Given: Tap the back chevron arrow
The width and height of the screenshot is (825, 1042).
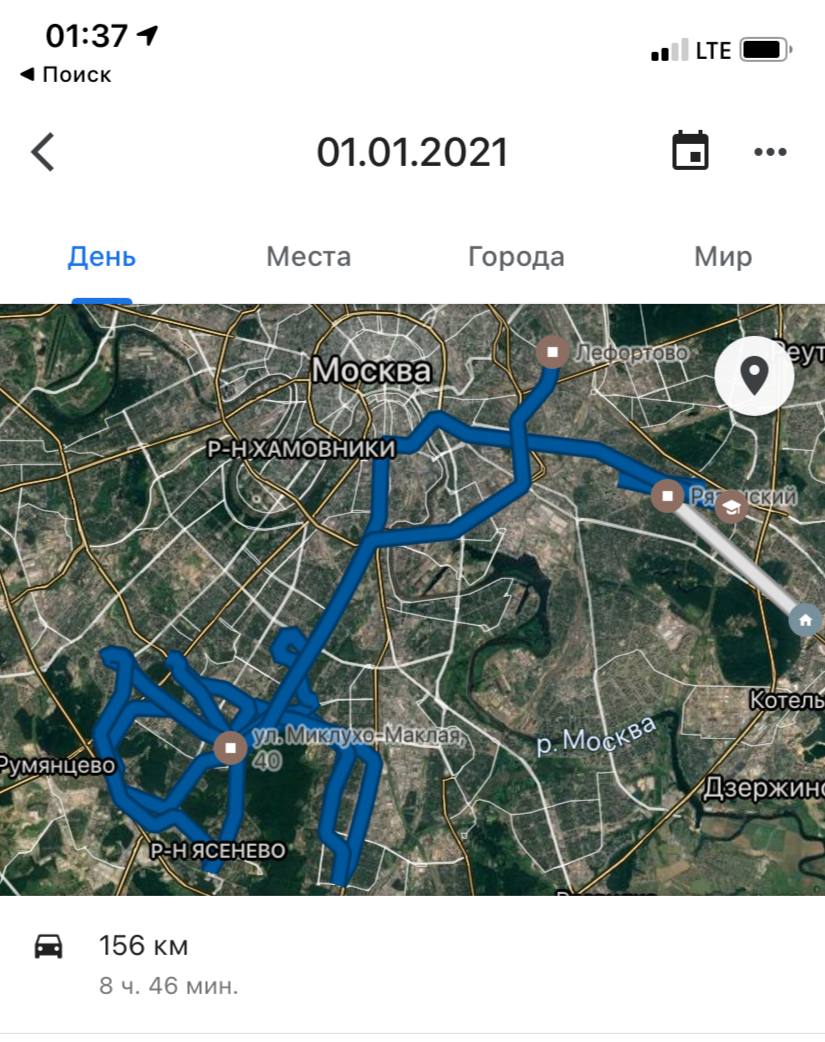Looking at the screenshot, I should coord(43,152).
